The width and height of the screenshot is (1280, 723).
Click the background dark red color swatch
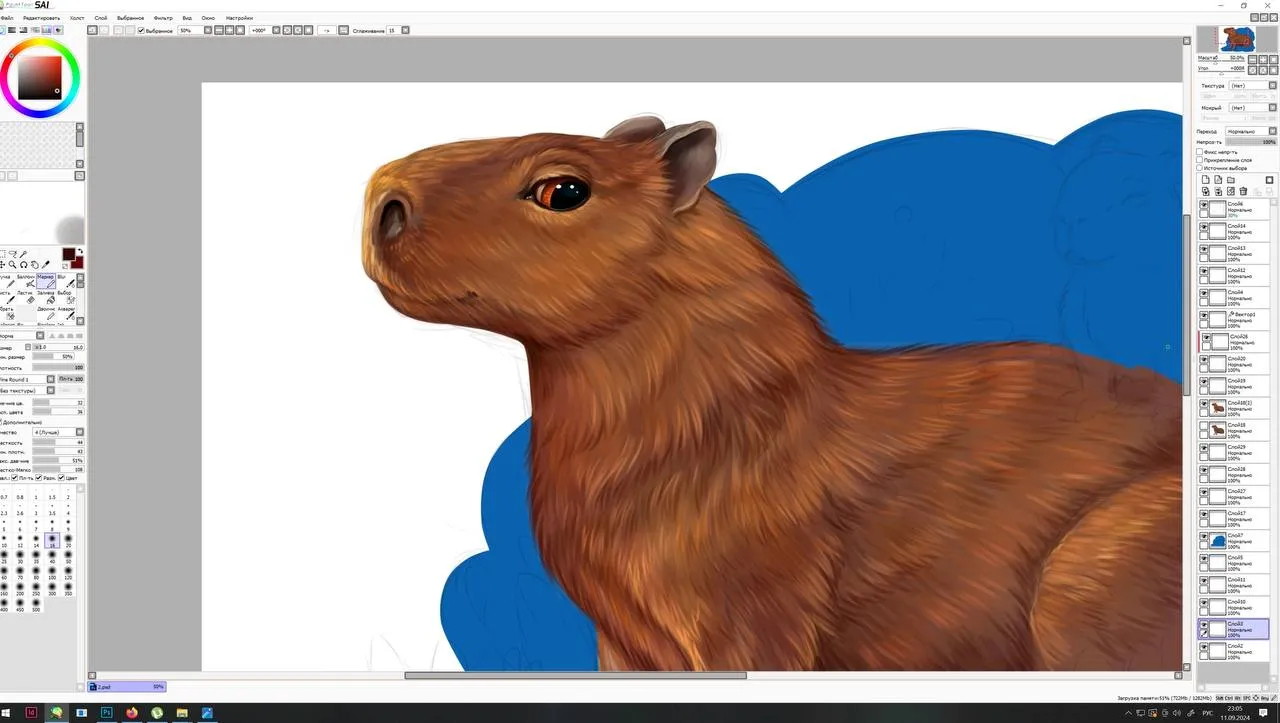tap(78, 262)
